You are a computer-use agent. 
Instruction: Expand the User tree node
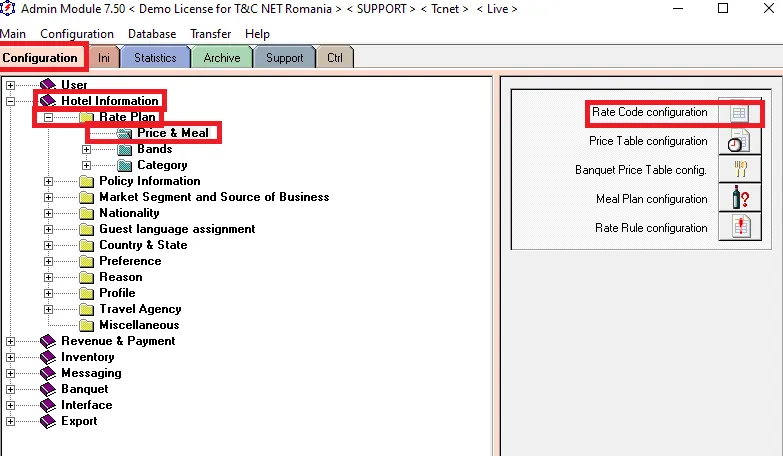[10, 85]
